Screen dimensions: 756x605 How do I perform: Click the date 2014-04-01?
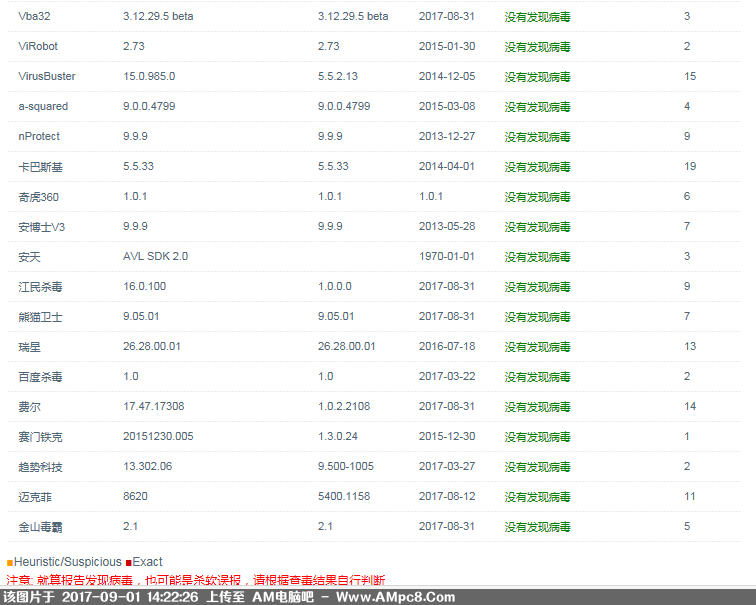[447, 166]
